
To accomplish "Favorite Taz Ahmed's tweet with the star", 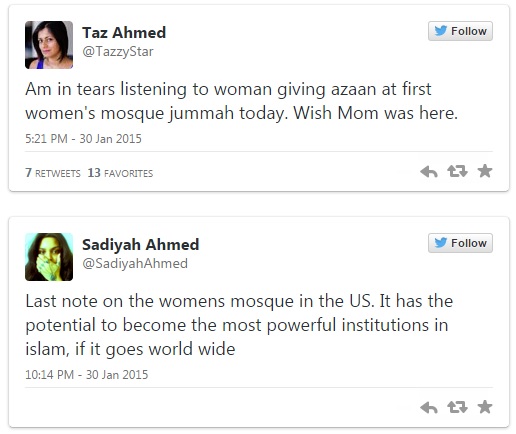I will tap(485, 171).
